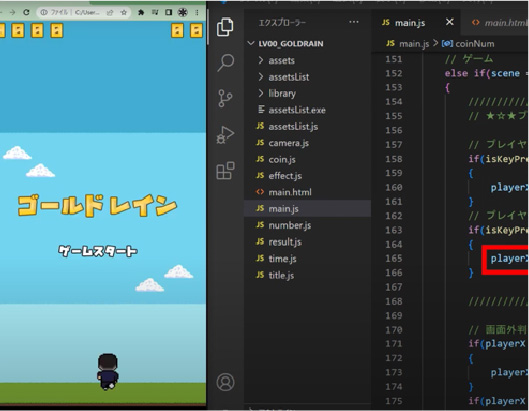Click the file info icon in address bar
Image resolution: width=529 pixels, height=411 pixels.
(x=44, y=12)
